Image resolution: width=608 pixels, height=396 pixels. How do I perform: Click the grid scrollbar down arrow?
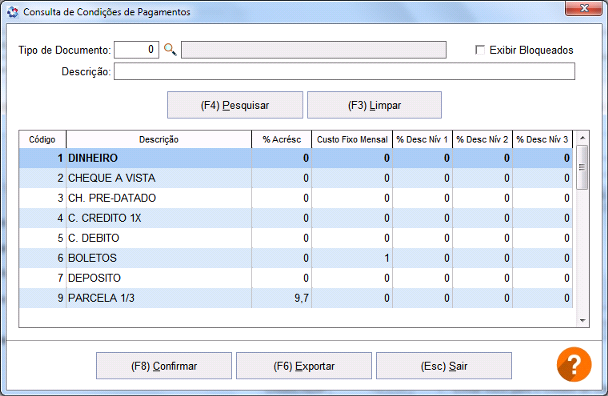point(582,320)
